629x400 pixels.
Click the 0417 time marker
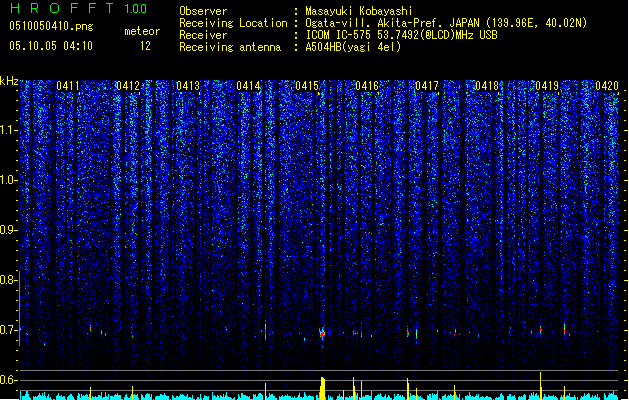pyautogui.click(x=427, y=86)
